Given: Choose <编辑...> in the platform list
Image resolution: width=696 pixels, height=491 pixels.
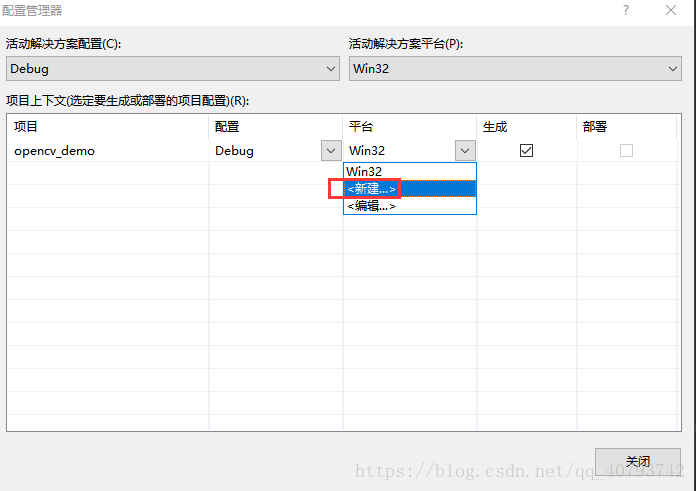Looking at the screenshot, I should (410, 206).
